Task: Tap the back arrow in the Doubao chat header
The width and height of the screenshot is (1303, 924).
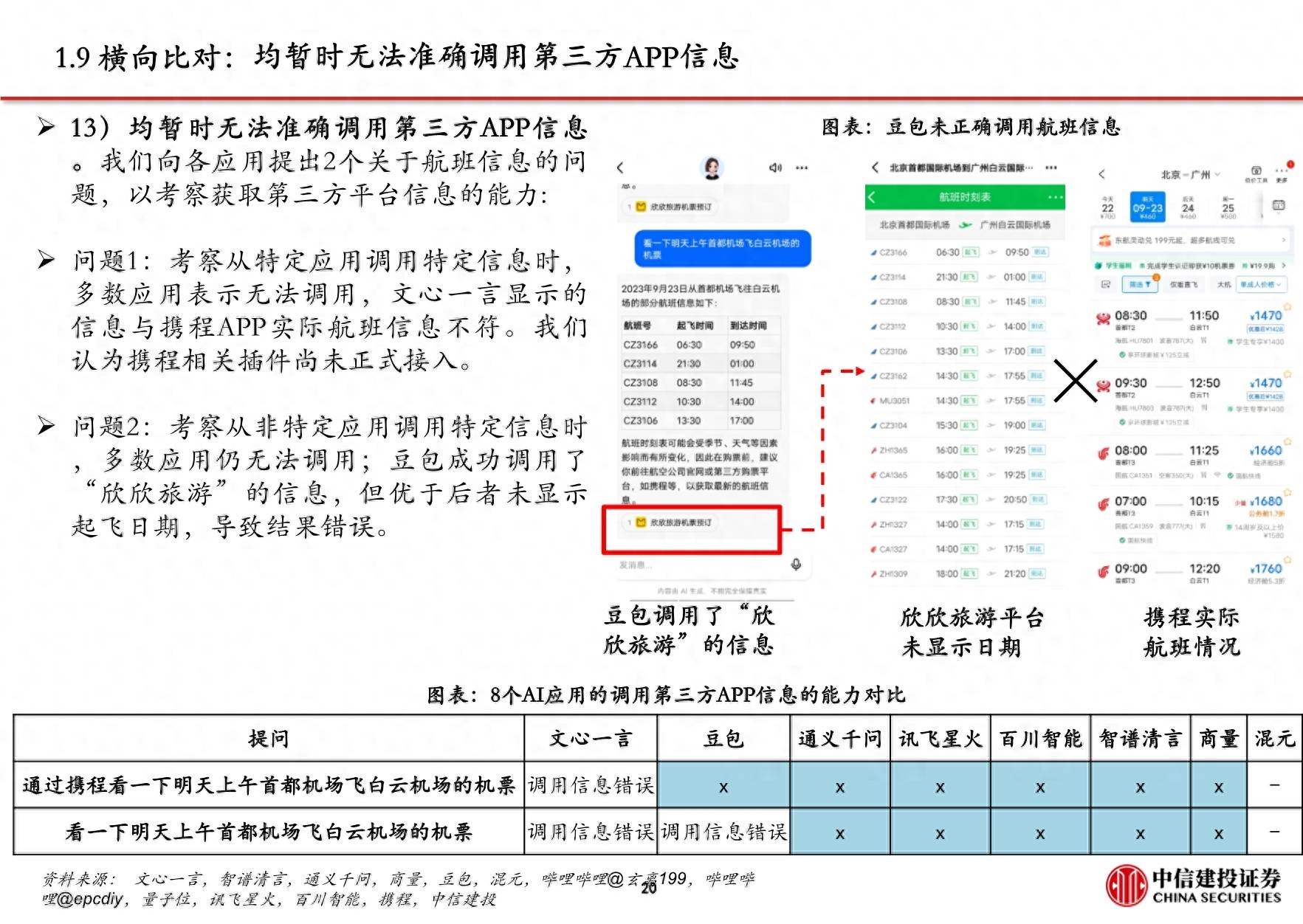Action: pos(620,168)
